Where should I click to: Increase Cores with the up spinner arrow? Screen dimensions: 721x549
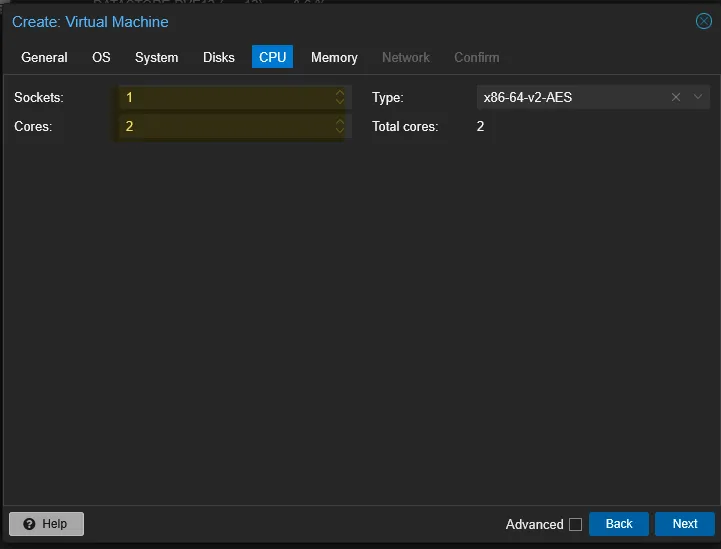tap(340, 122)
